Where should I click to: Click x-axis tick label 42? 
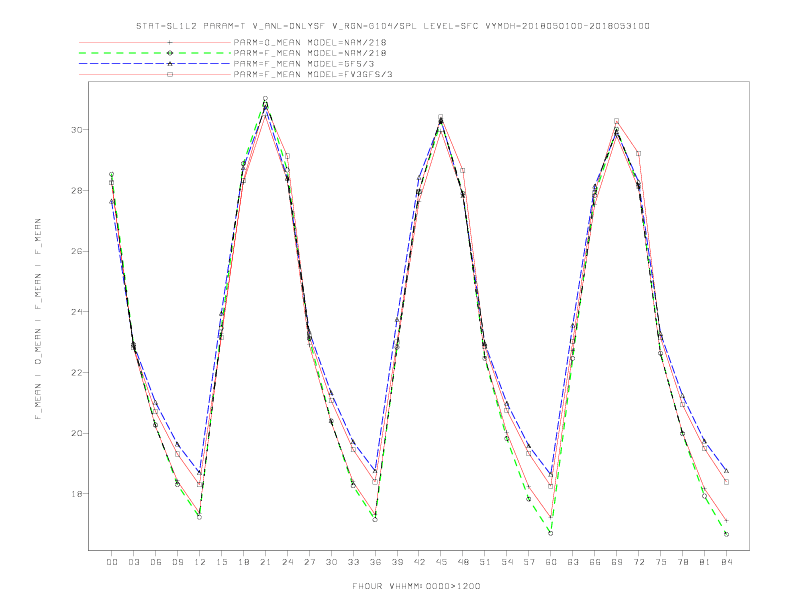[x=419, y=562]
